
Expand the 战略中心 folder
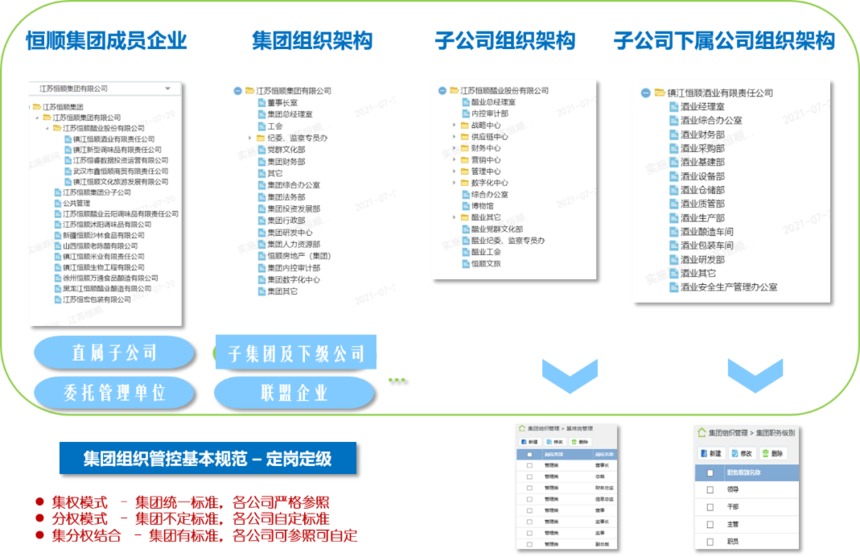[x=454, y=125]
